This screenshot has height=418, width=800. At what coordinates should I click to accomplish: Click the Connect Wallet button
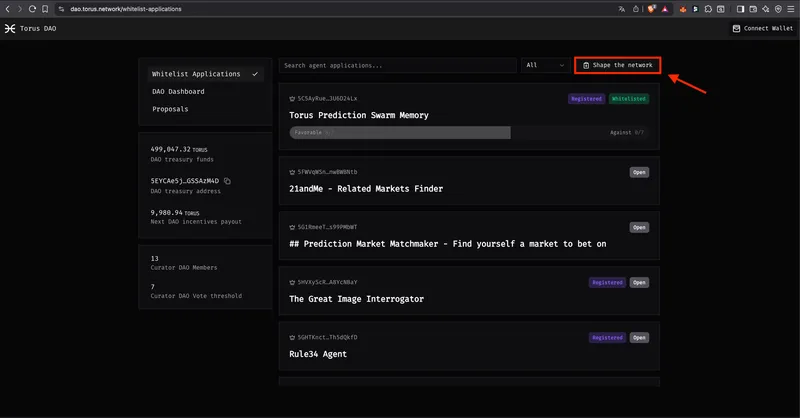point(763,29)
